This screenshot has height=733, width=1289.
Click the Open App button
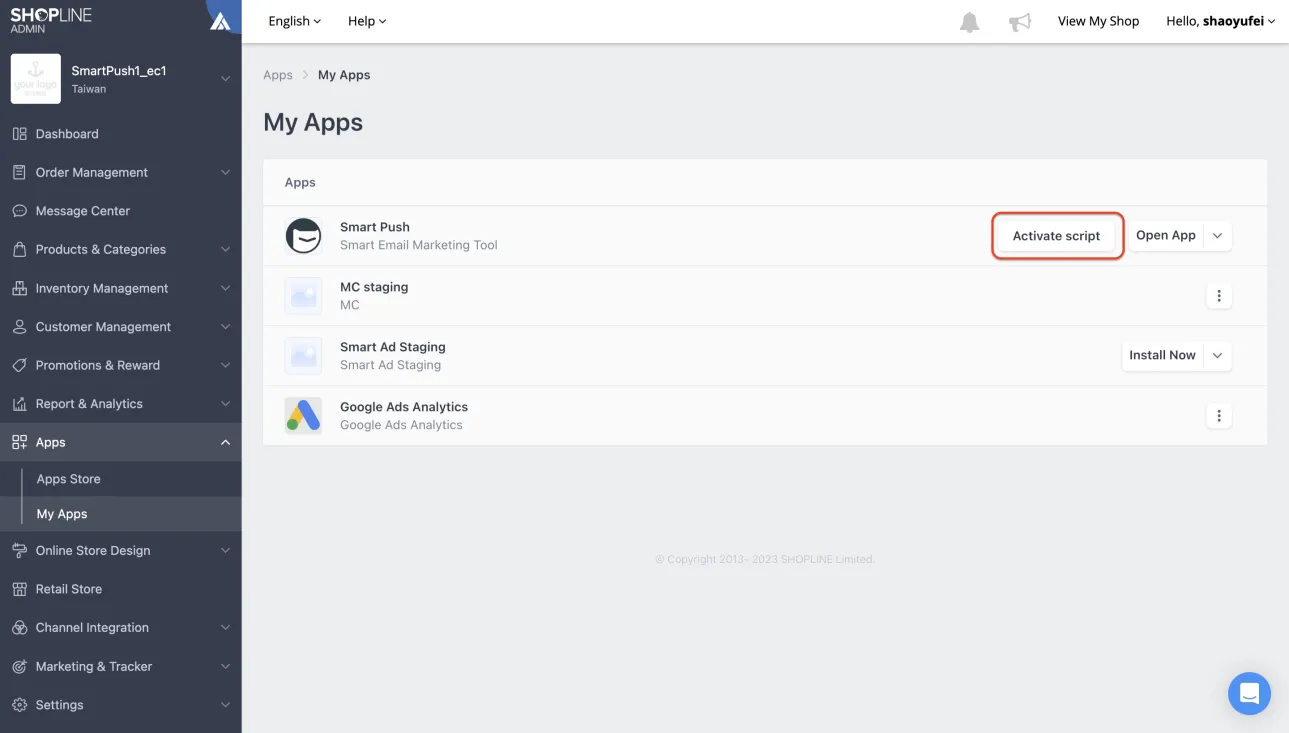(x=1165, y=236)
